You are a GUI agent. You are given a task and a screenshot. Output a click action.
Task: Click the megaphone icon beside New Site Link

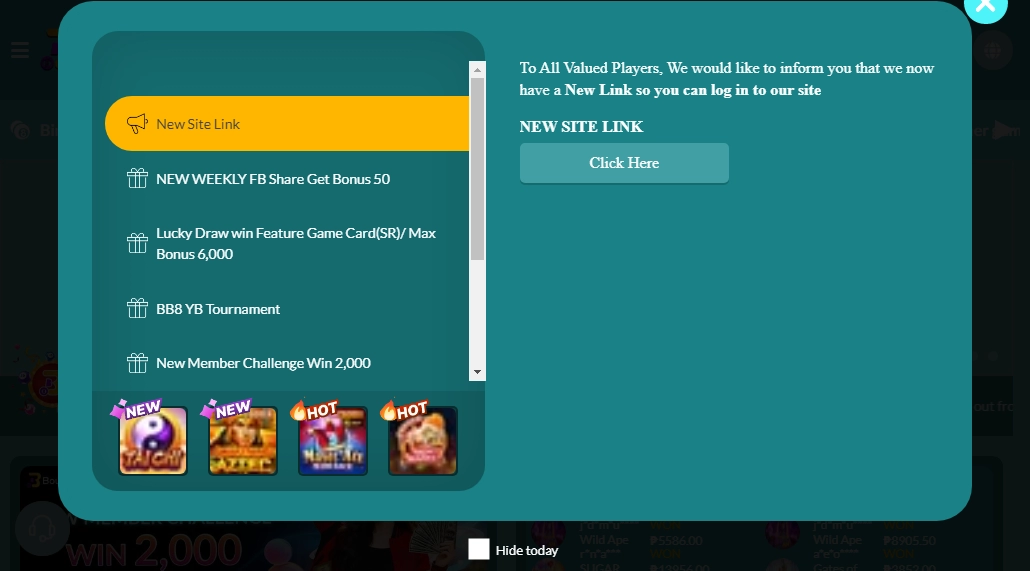(x=137, y=124)
